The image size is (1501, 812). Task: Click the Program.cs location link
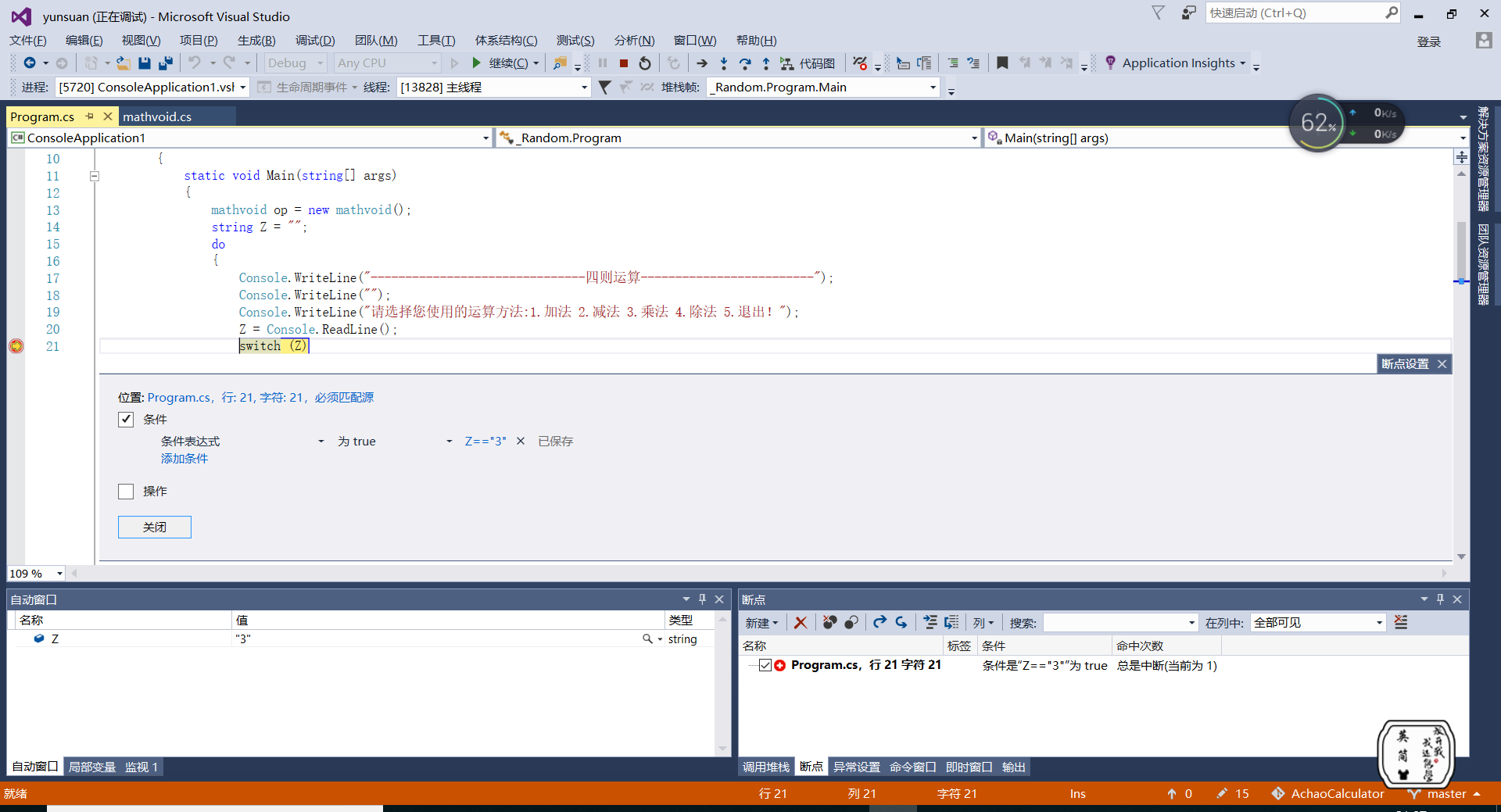coord(260,398)
